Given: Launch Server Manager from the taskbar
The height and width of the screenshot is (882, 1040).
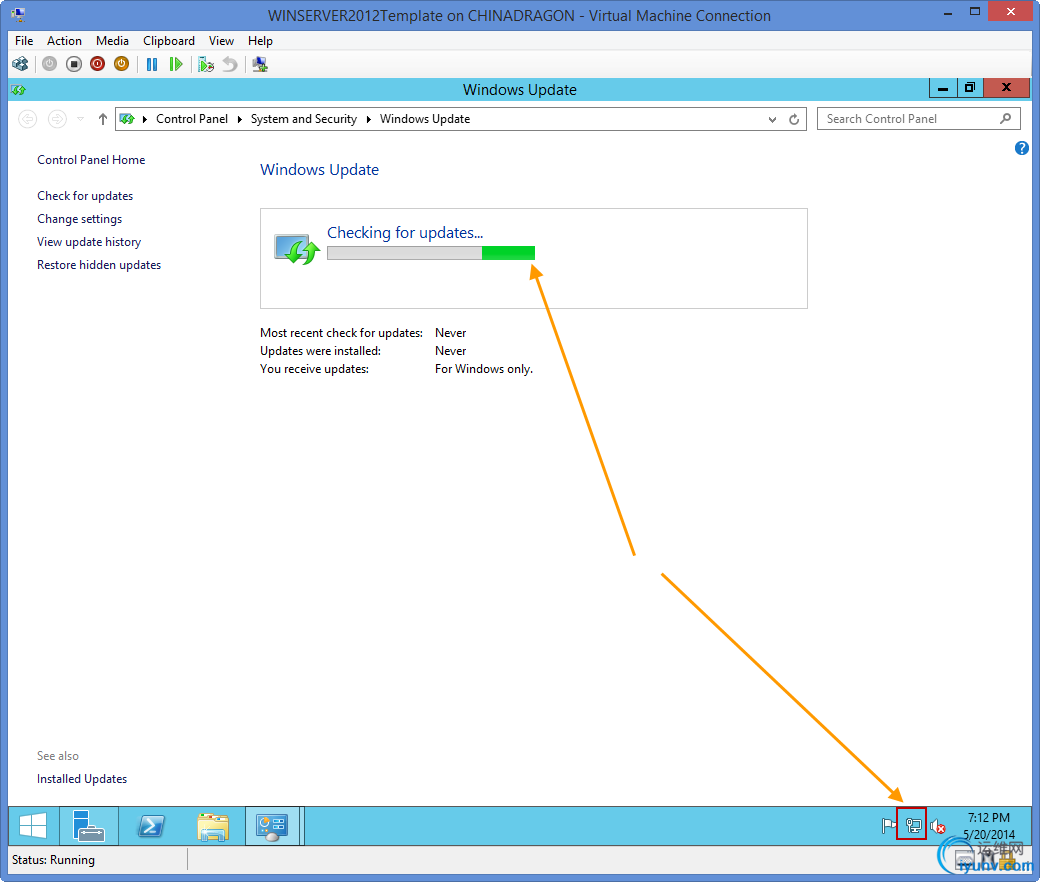Looking at the screenshot, I should click(89, 826).
